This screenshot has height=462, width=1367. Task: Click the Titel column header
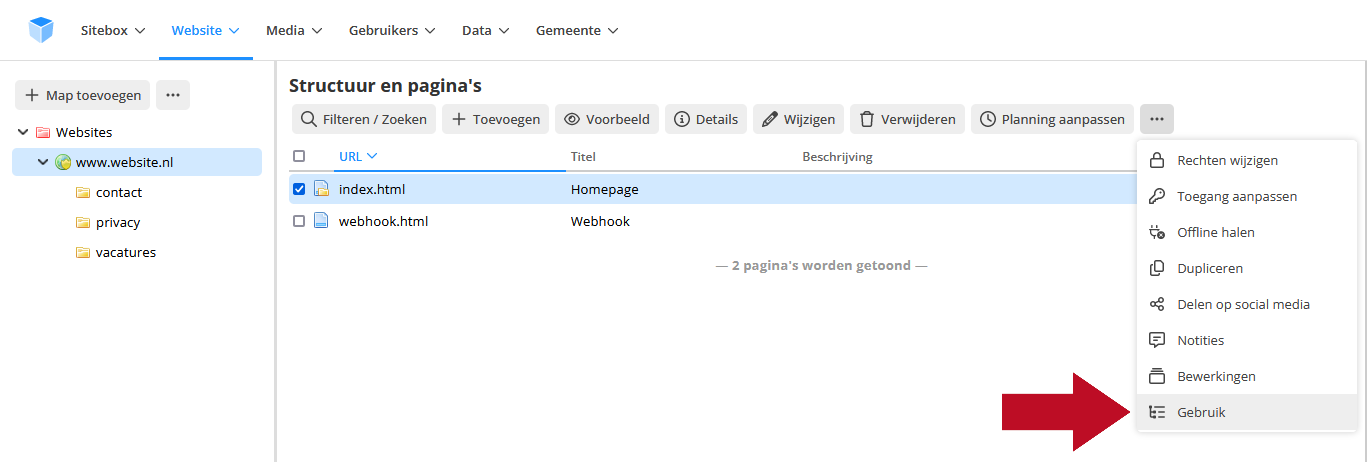coord(583,157)
